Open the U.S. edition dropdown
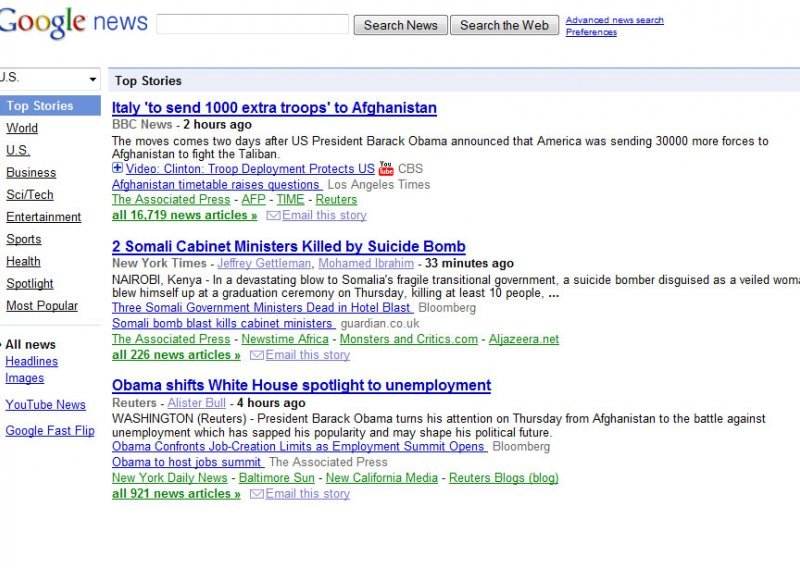The image size is (800, 568). [49, 79]
